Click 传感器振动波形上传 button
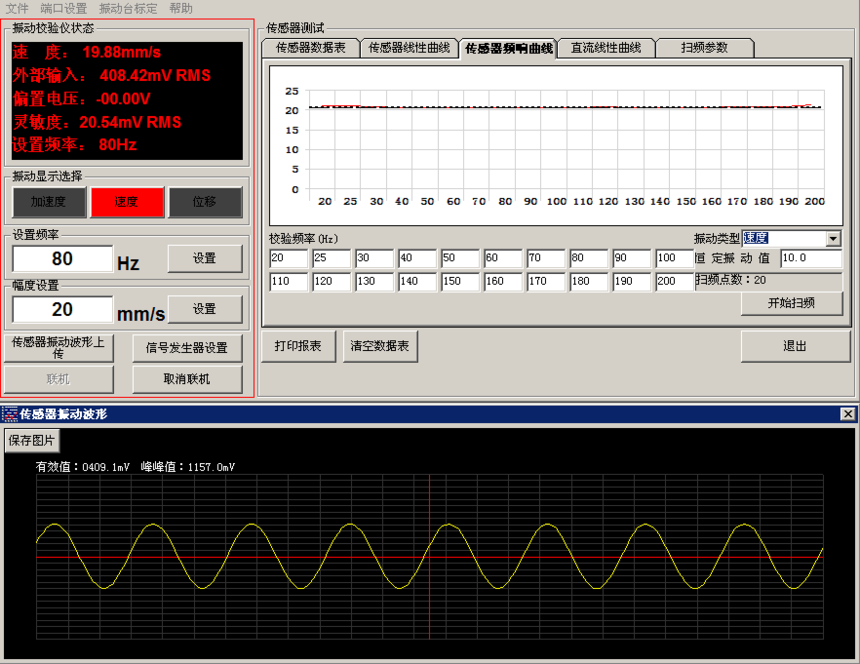The width and height of the screenshot is (860, 664). pyautogui.click(x=59, y=348)
